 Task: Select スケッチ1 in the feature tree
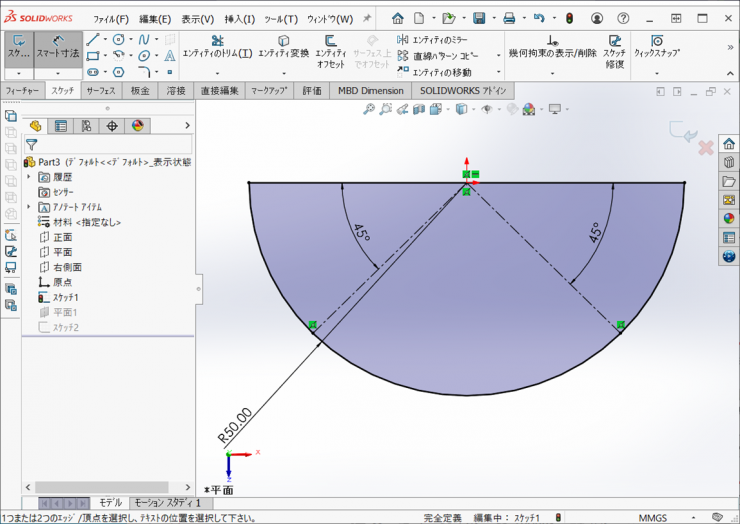point(65,297)
